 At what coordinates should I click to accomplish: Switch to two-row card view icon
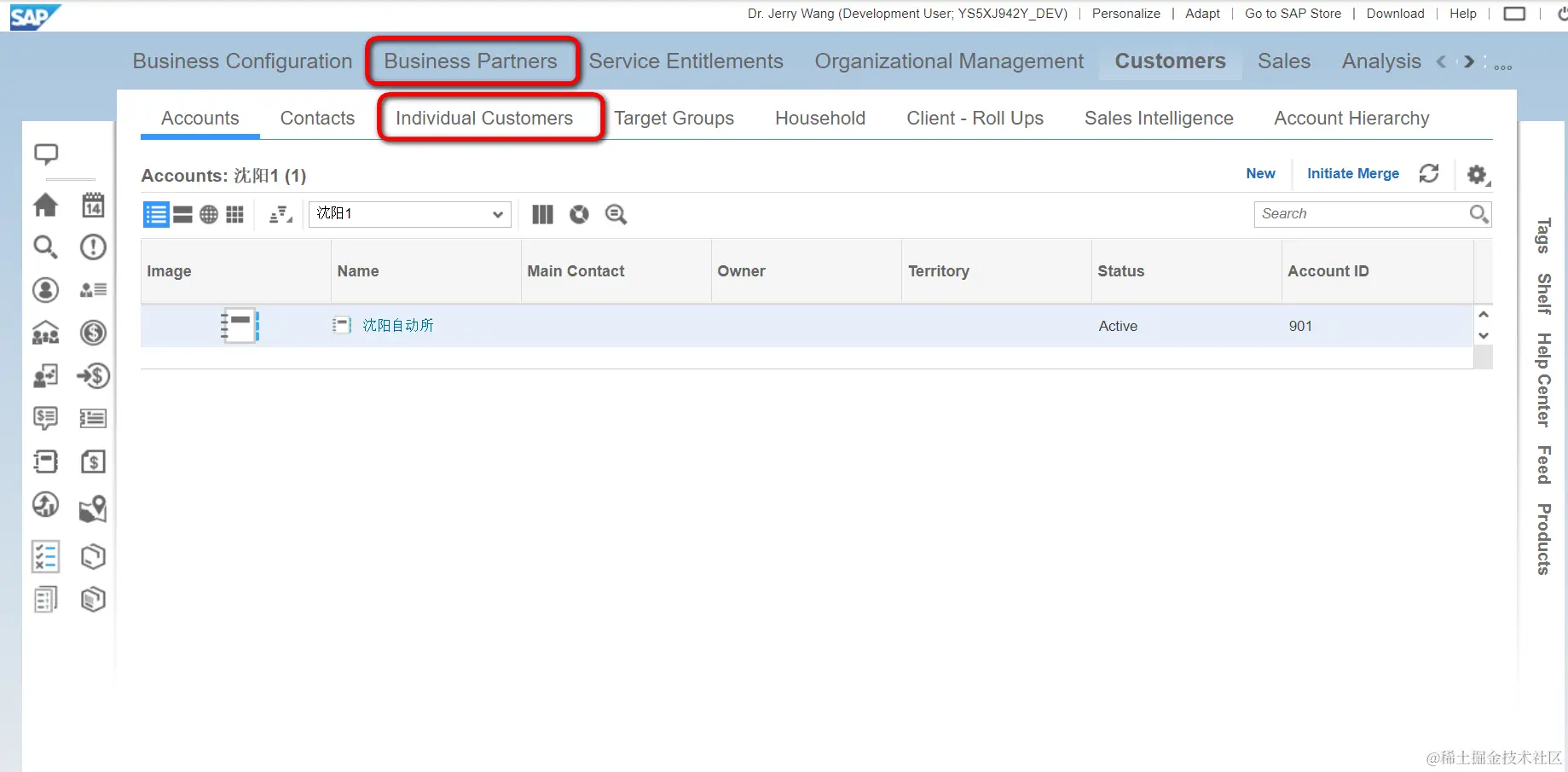pyautogui.click(x=182, y=214)
